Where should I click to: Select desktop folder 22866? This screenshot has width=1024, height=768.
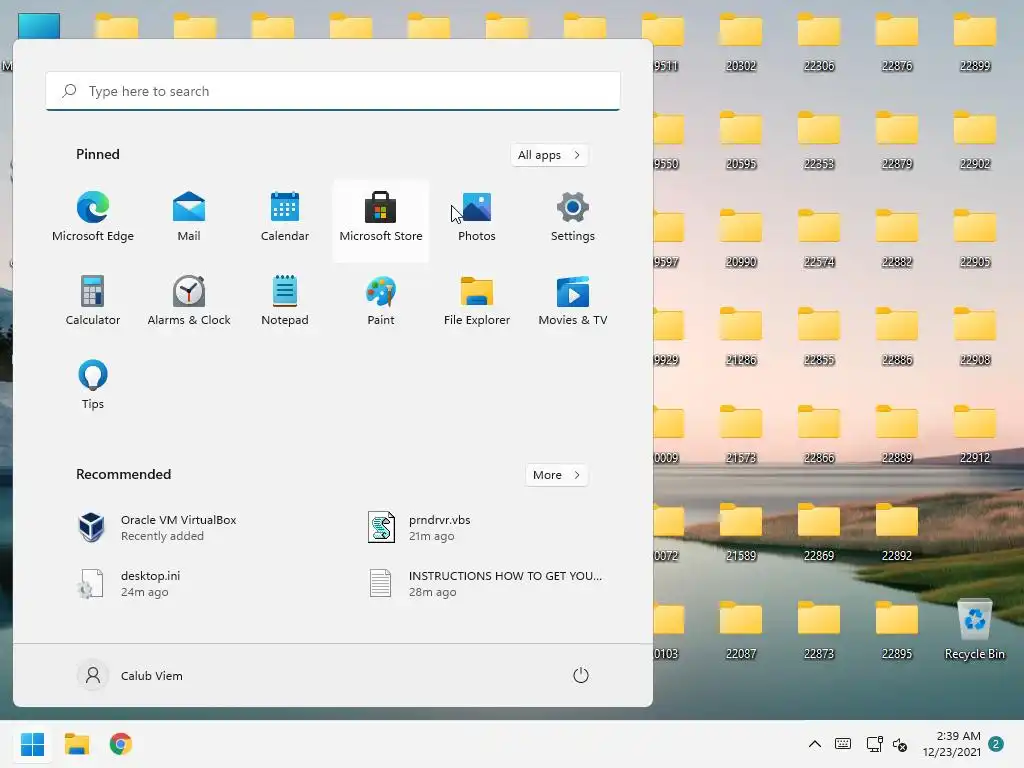tap(819, 434)
